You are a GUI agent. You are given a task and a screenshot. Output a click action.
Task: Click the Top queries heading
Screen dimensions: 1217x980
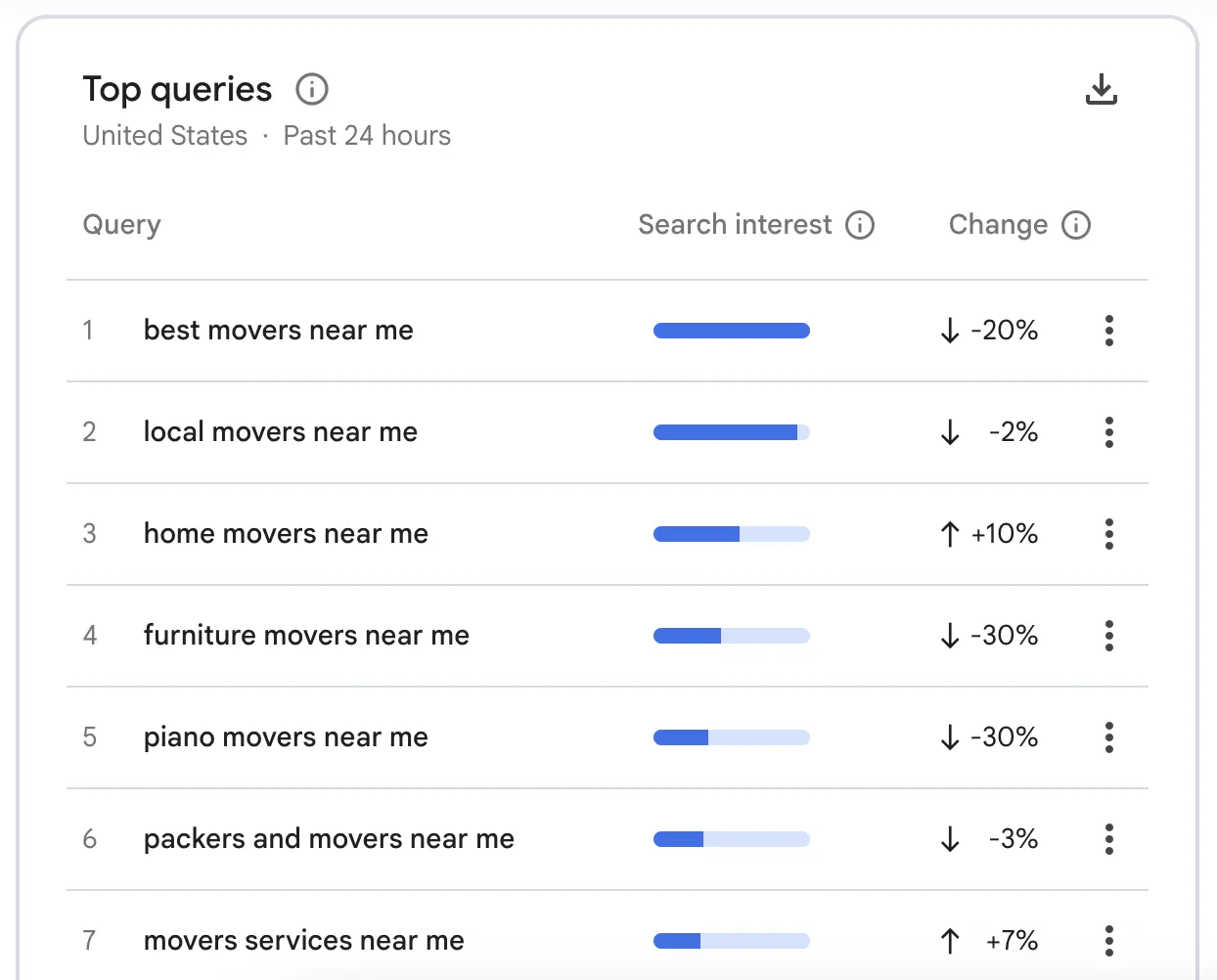pyautogui.click(x=177, y=89)
